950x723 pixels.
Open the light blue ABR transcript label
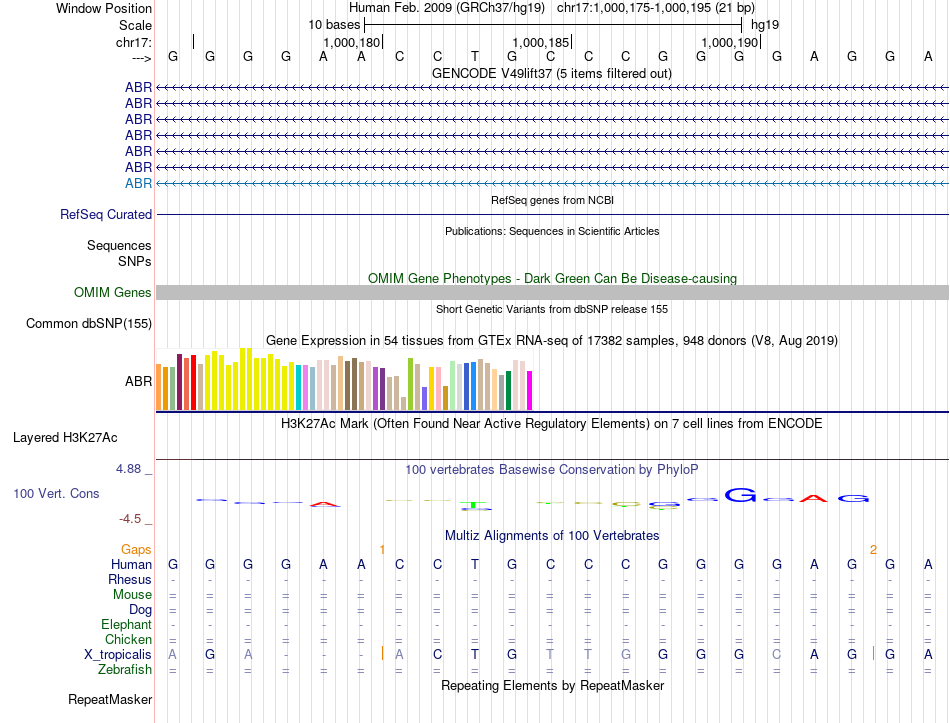[138, 183]
